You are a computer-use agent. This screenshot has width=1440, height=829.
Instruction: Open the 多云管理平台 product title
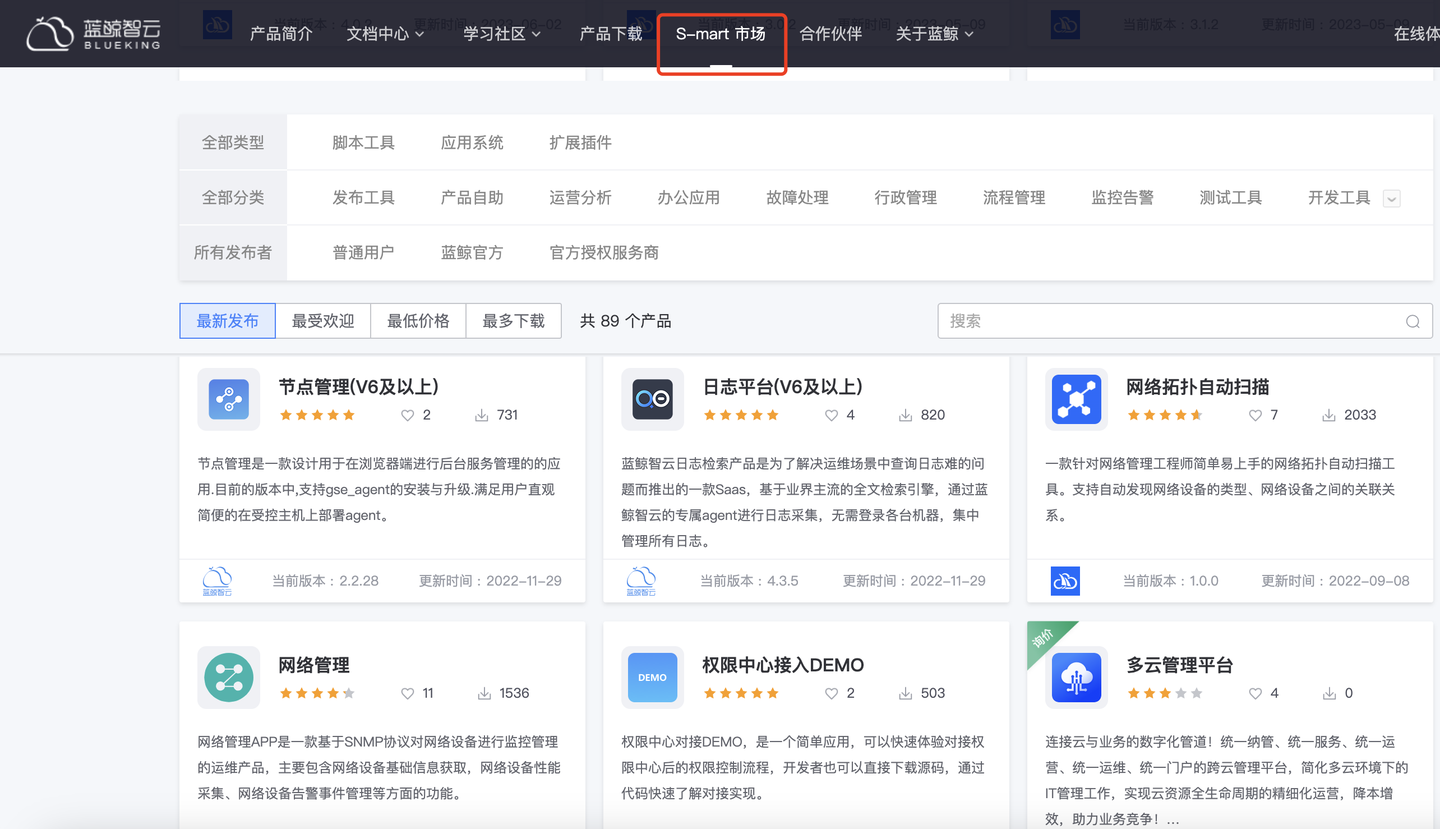pyautogui.click(x=1180, y=666)
